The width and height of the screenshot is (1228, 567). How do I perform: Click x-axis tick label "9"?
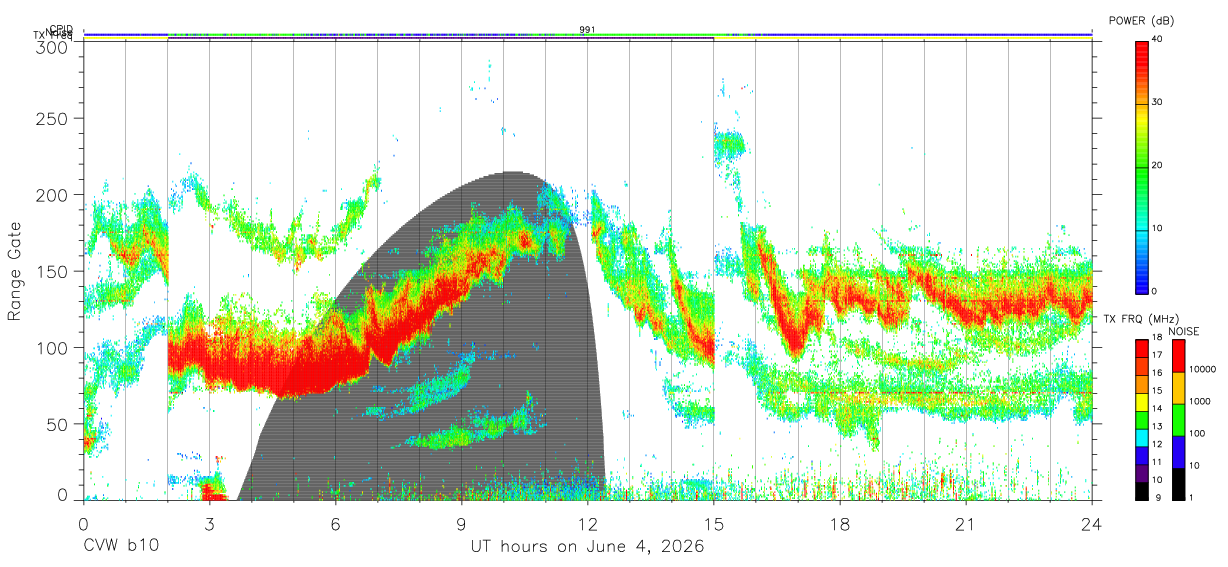(462, 524)
